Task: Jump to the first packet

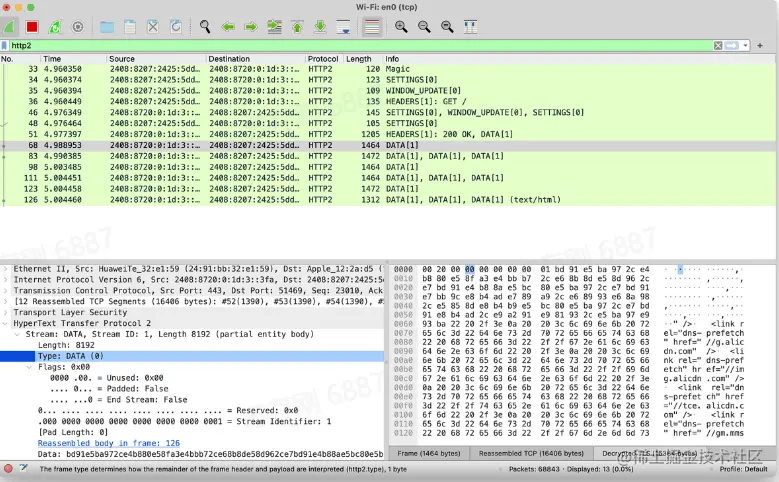Action: tap(298, 26)
